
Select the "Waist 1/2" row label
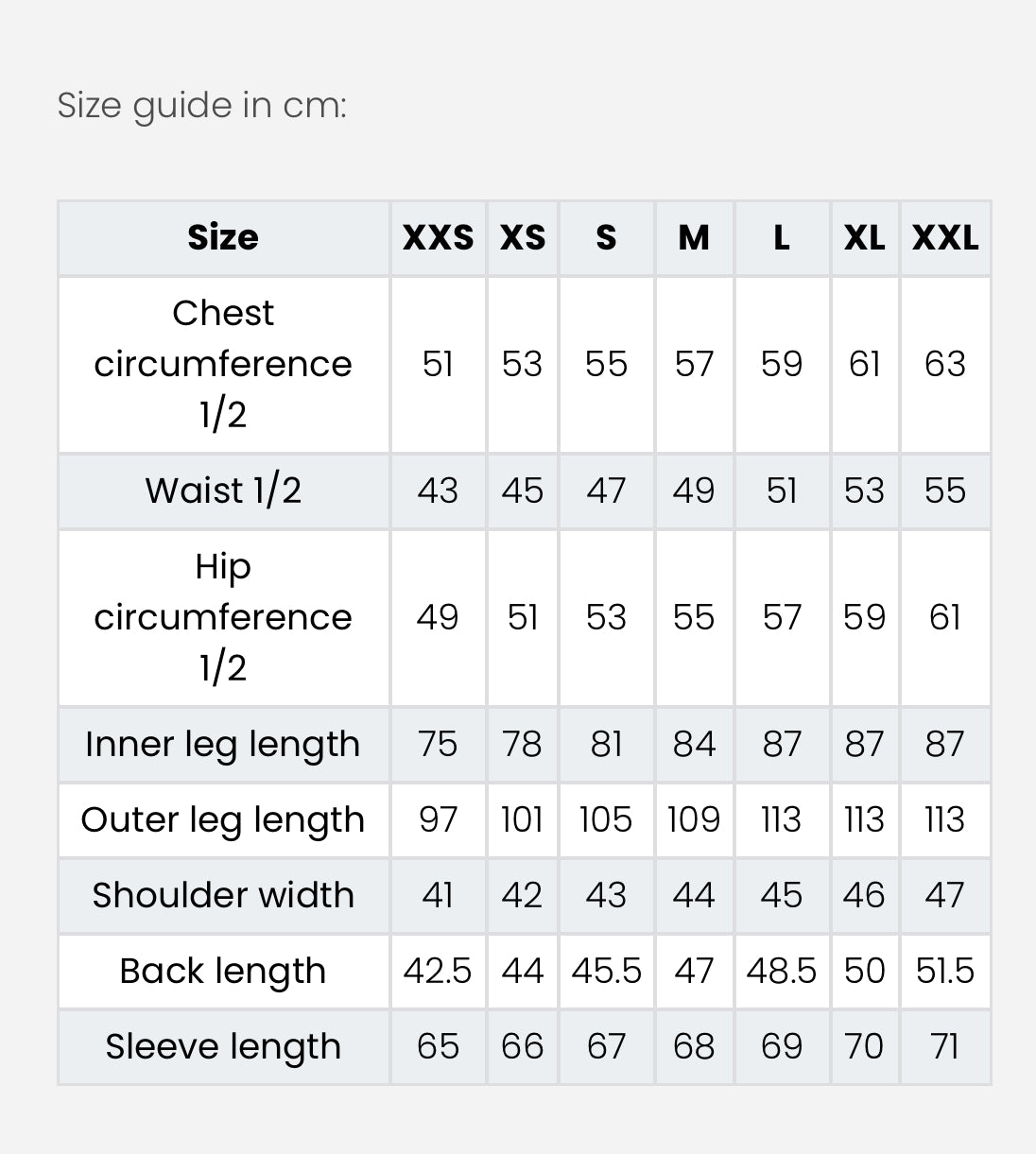point(223,491)
